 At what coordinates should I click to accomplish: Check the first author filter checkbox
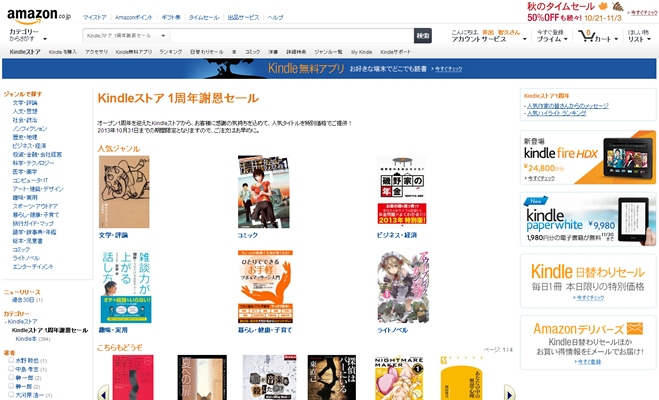[11, 360]
